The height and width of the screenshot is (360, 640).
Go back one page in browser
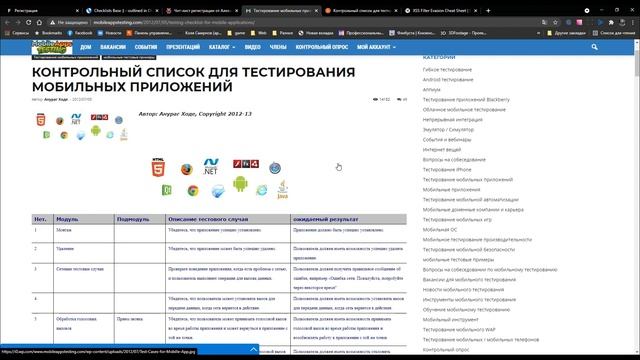point(7,22)
